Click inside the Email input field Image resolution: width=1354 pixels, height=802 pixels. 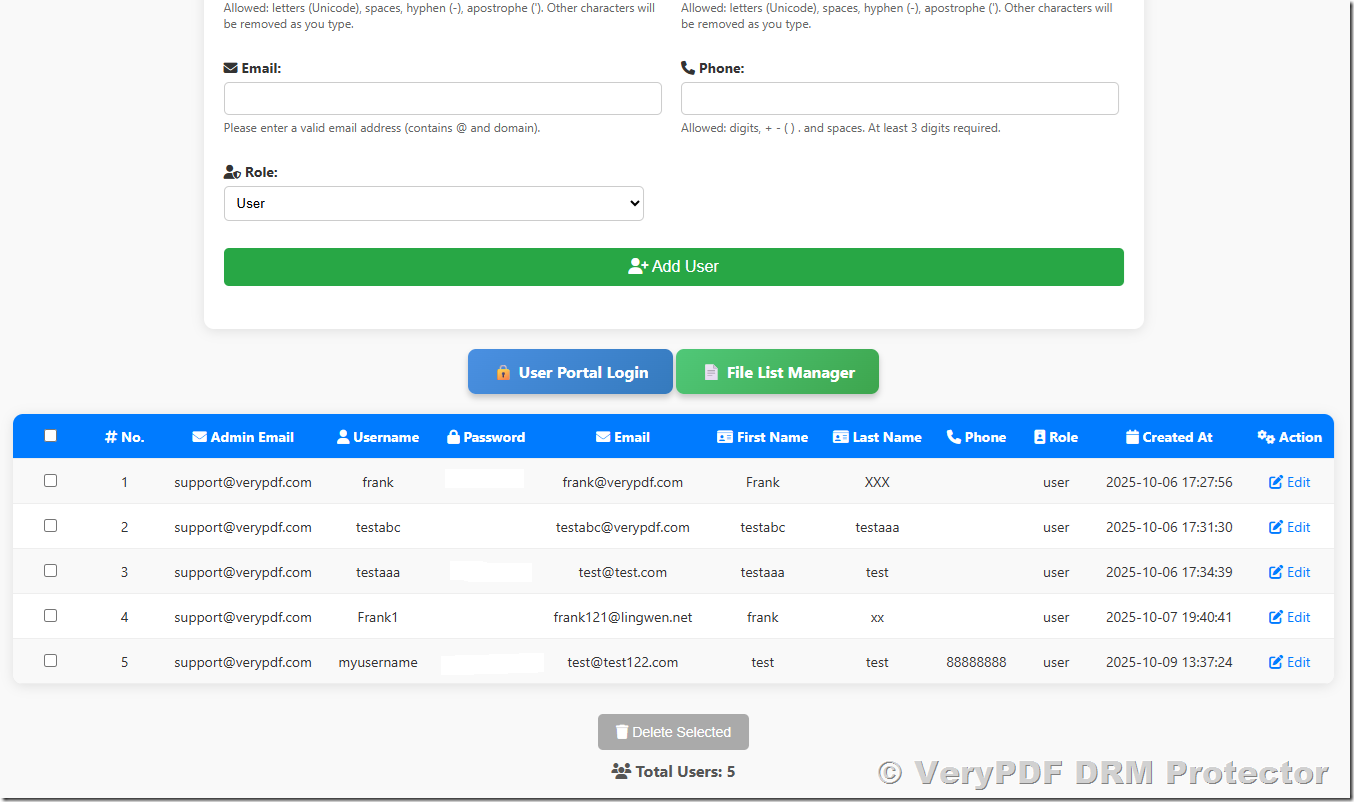pyautogui.click(x=443, y=98)
